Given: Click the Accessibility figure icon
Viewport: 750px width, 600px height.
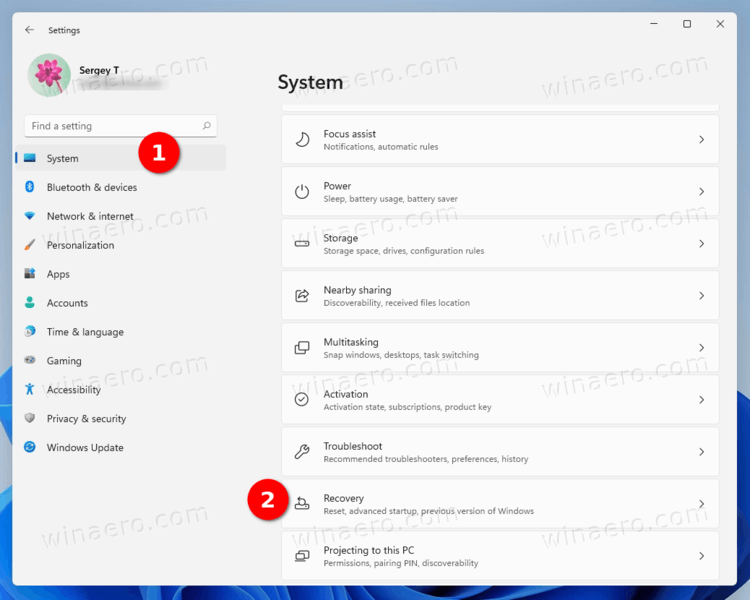Looking at the screenshot, I should coord(30,389).
